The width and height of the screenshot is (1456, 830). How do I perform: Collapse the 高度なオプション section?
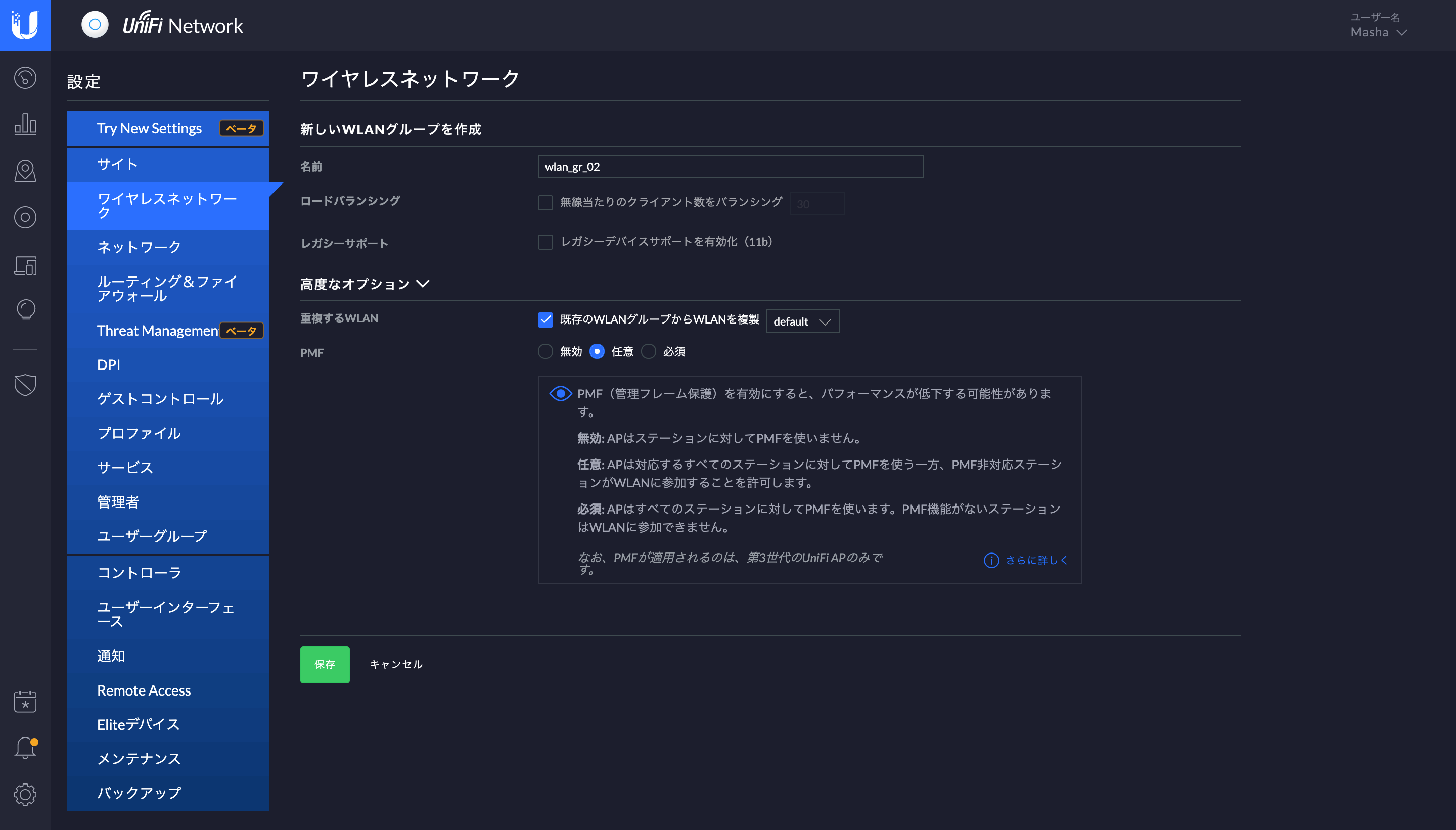click(x=365, y=284)
